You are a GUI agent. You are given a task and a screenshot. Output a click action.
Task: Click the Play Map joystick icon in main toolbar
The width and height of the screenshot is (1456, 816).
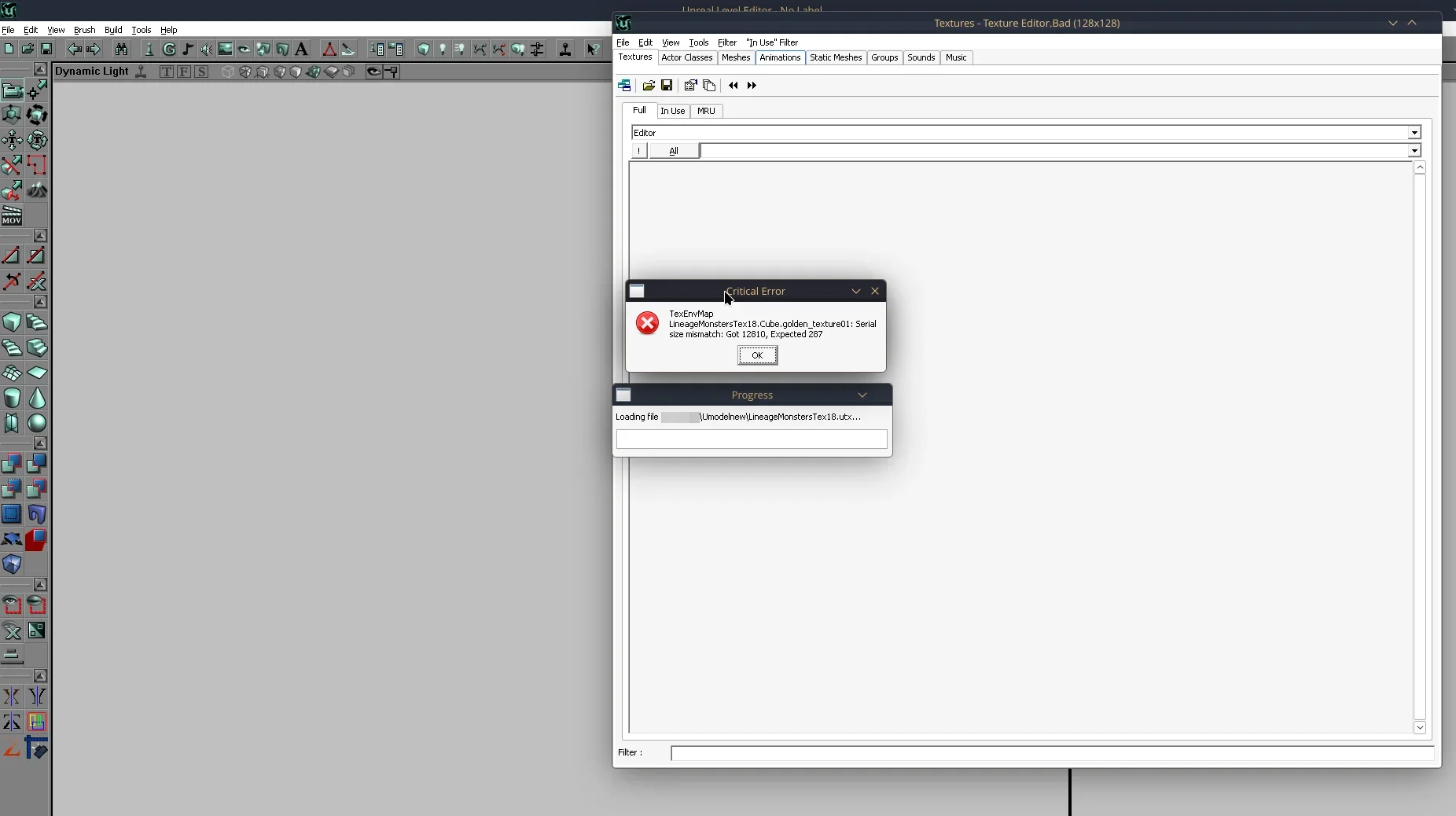(565, 50)
